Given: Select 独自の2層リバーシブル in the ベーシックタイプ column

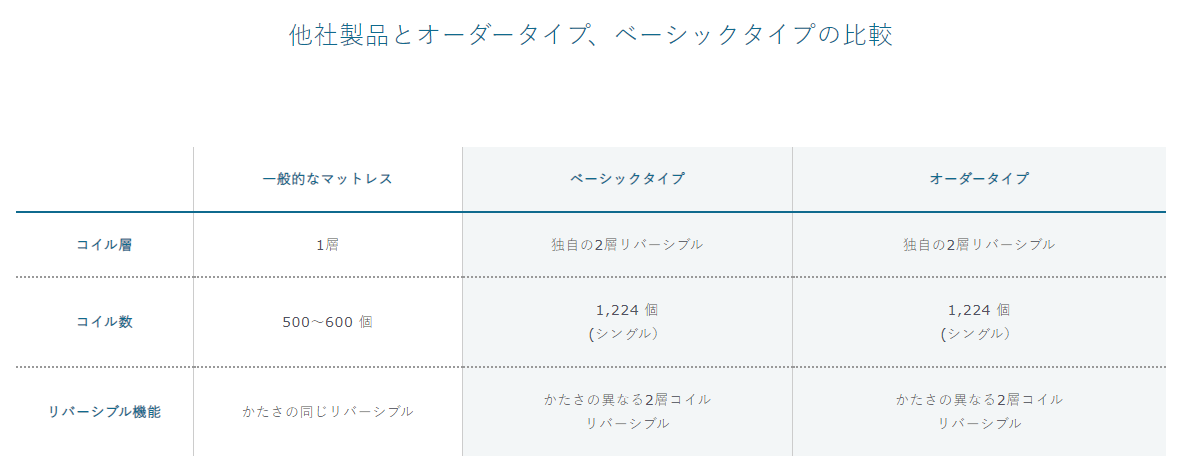Looking at the screenshot, I should click(627, 245).
